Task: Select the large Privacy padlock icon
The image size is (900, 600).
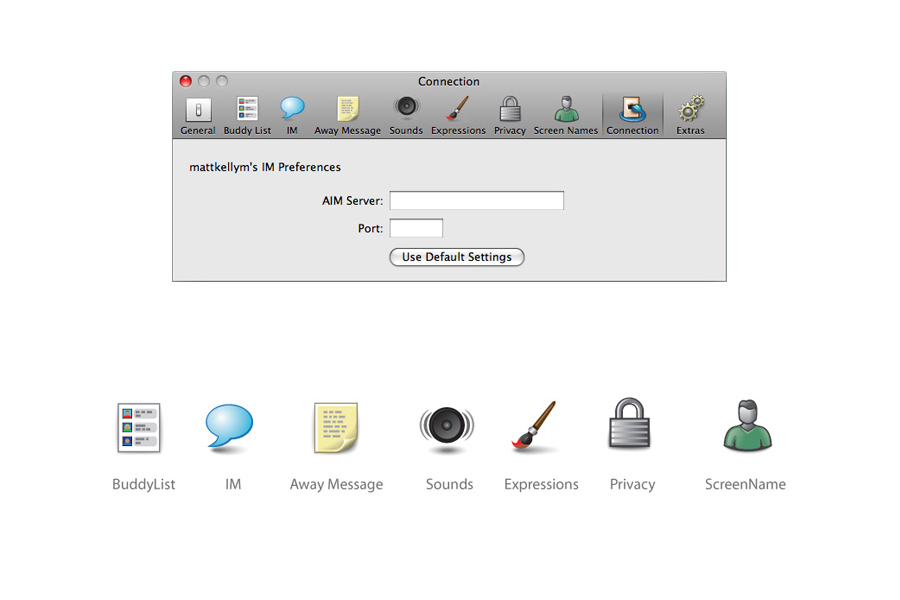Action: pos(631,425)
